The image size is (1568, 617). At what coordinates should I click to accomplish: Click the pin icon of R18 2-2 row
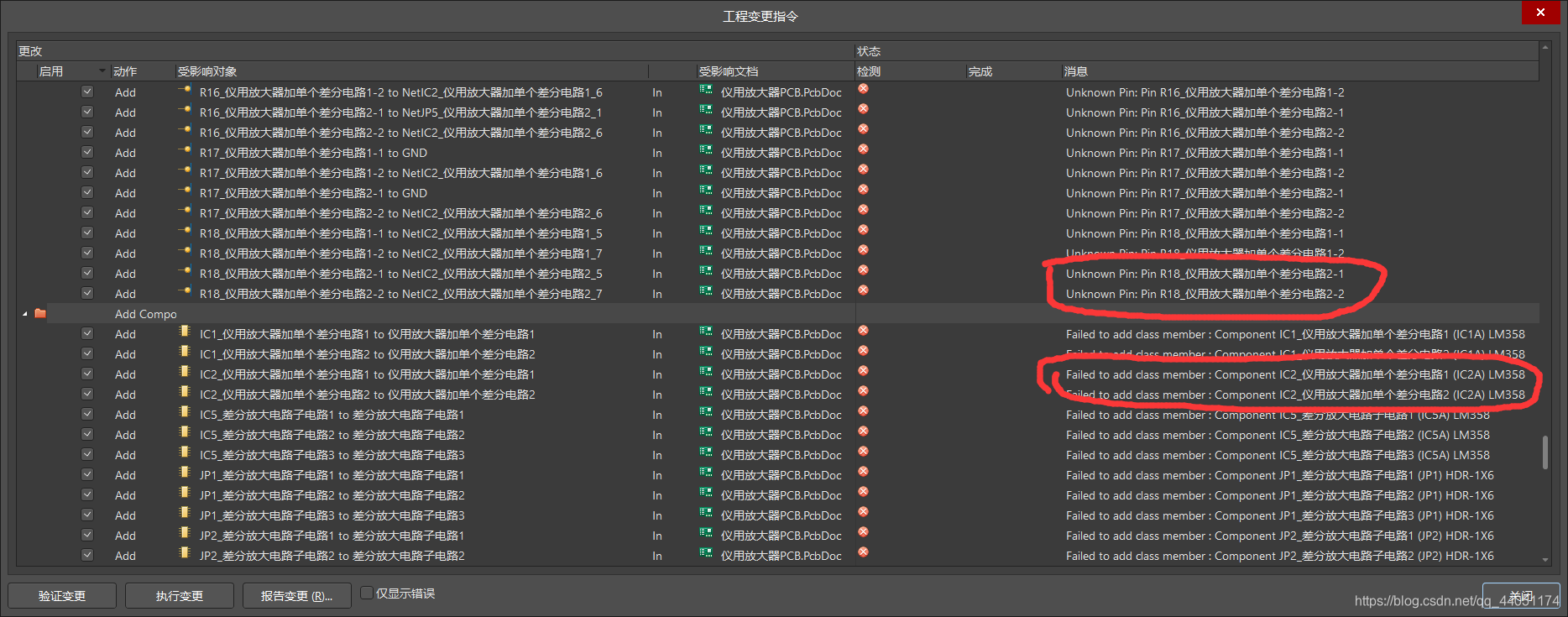click(185, 291)
